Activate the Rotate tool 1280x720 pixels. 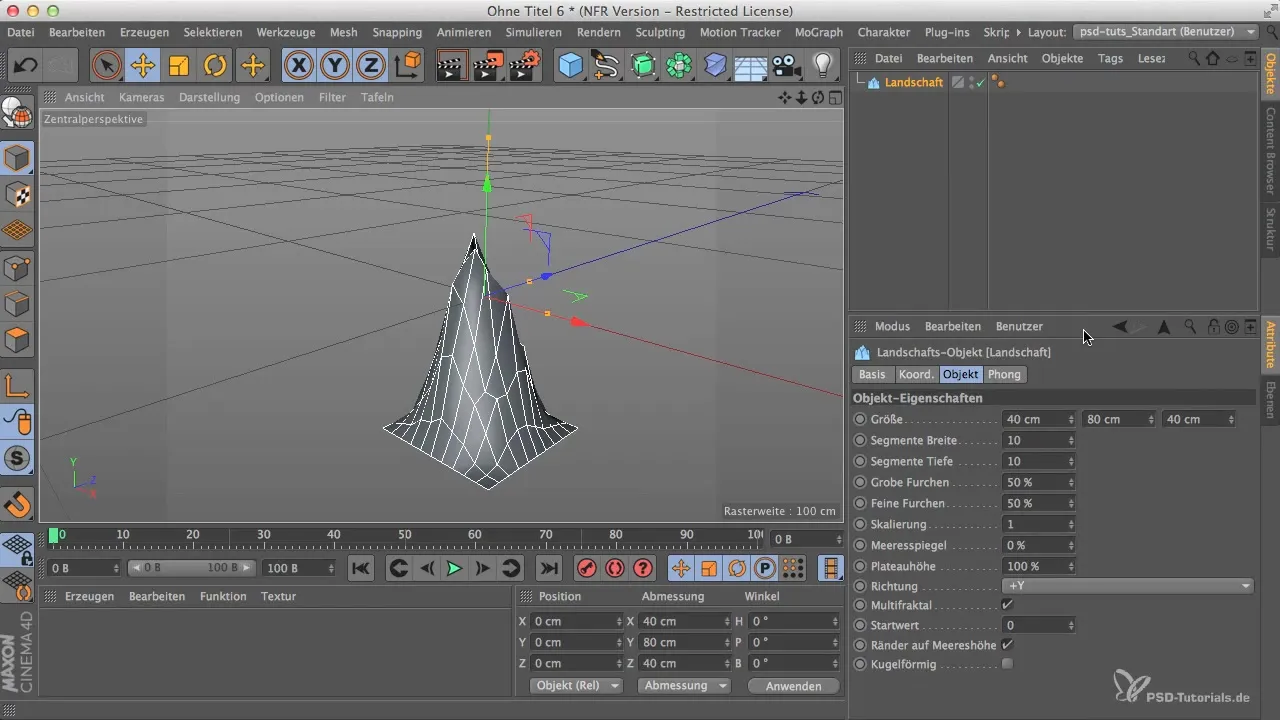coord(215,66)
